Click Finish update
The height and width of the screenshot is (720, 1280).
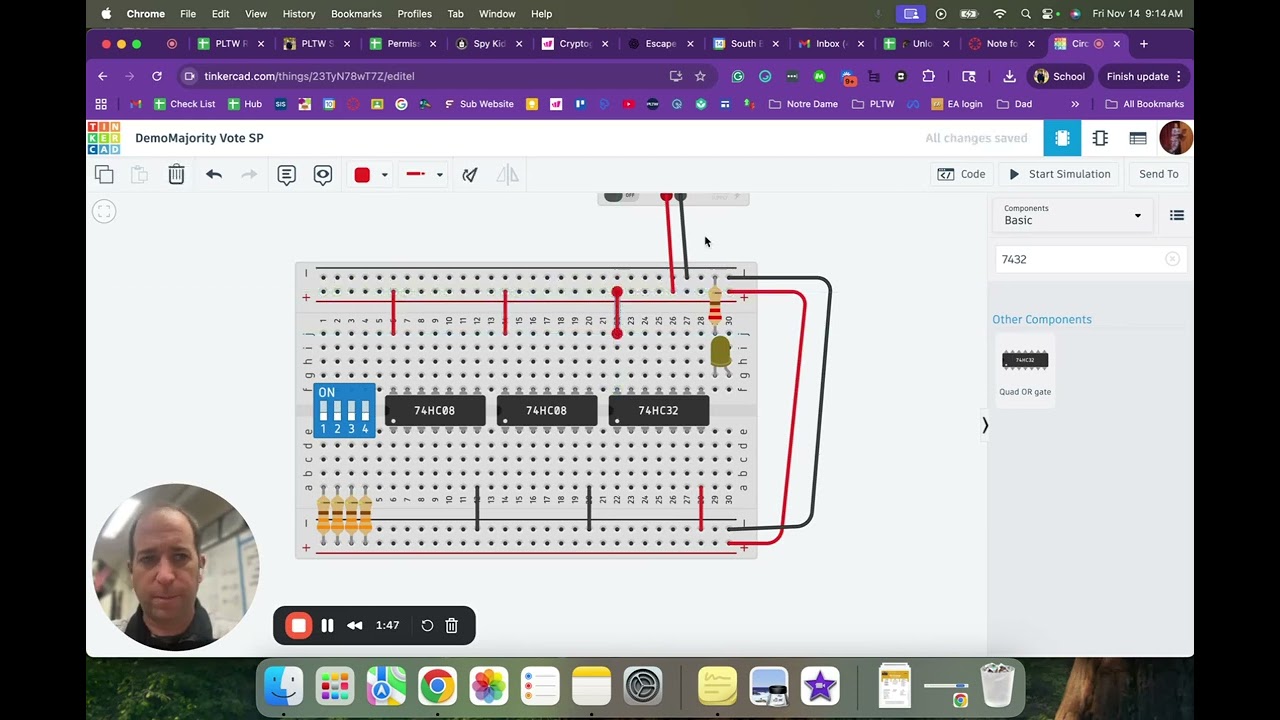coord(1144,76)
